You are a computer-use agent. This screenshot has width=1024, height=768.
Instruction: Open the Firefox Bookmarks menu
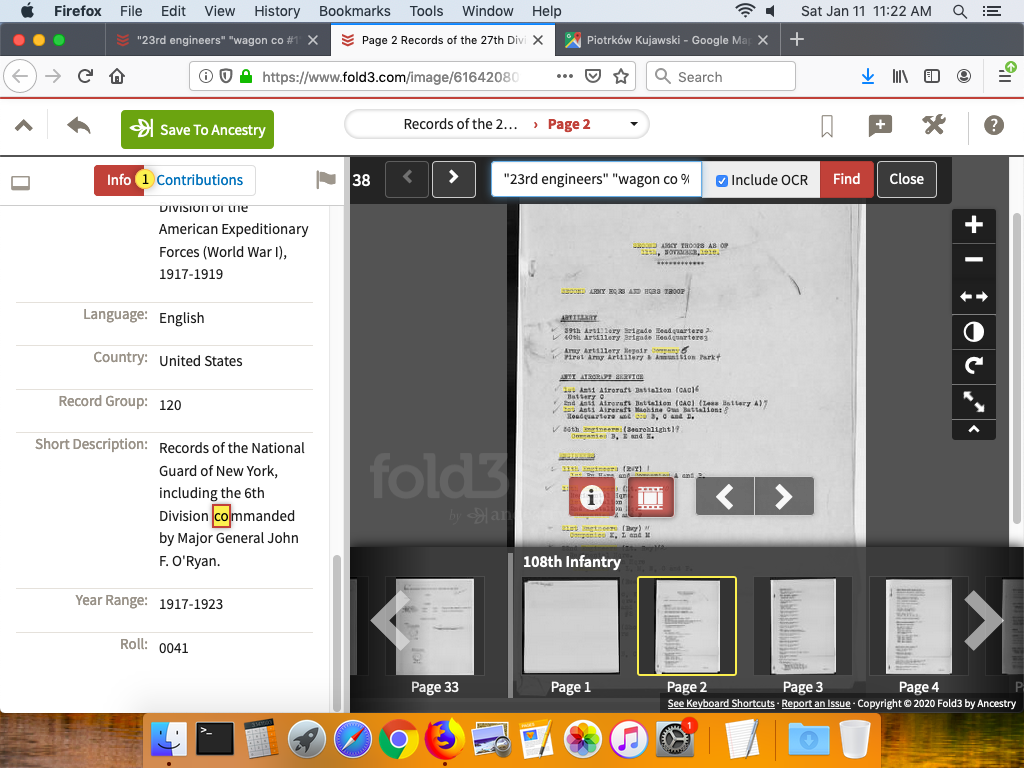[354, 11]
